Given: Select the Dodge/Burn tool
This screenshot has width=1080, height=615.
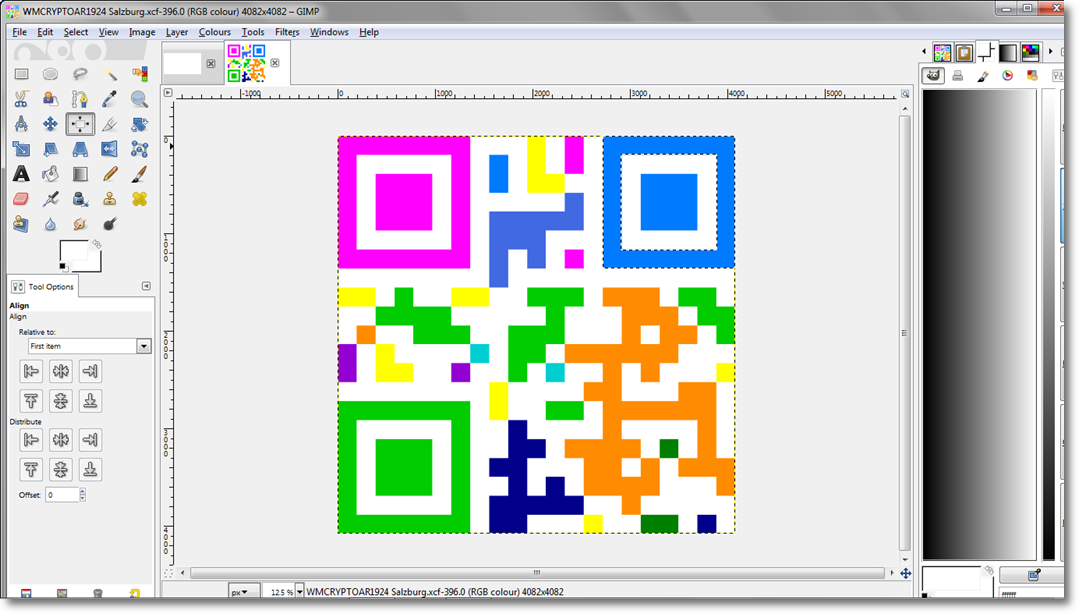Looking at the screenshot, I should [110, 224].
